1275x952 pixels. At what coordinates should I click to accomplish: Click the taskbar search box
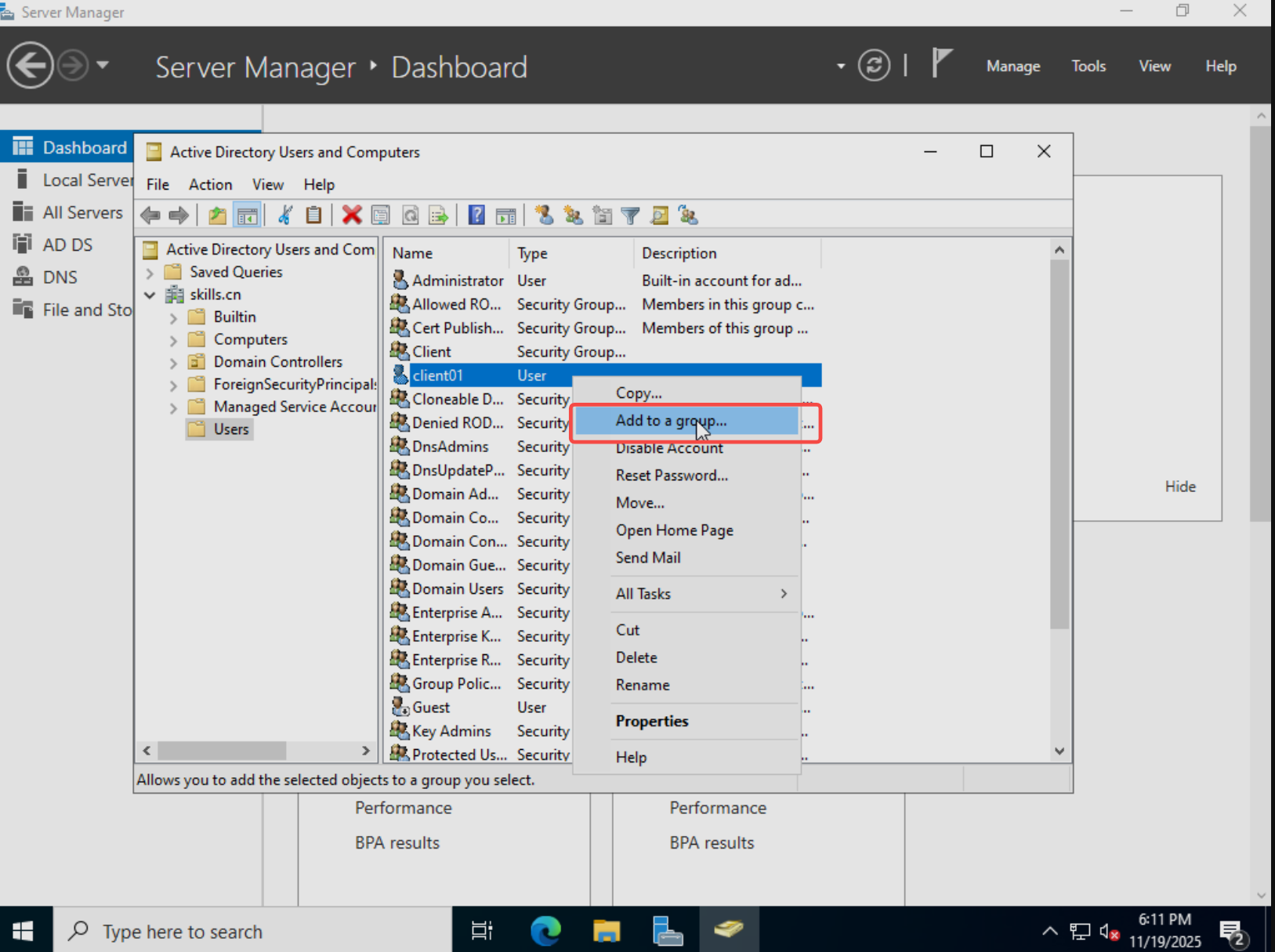252,931
